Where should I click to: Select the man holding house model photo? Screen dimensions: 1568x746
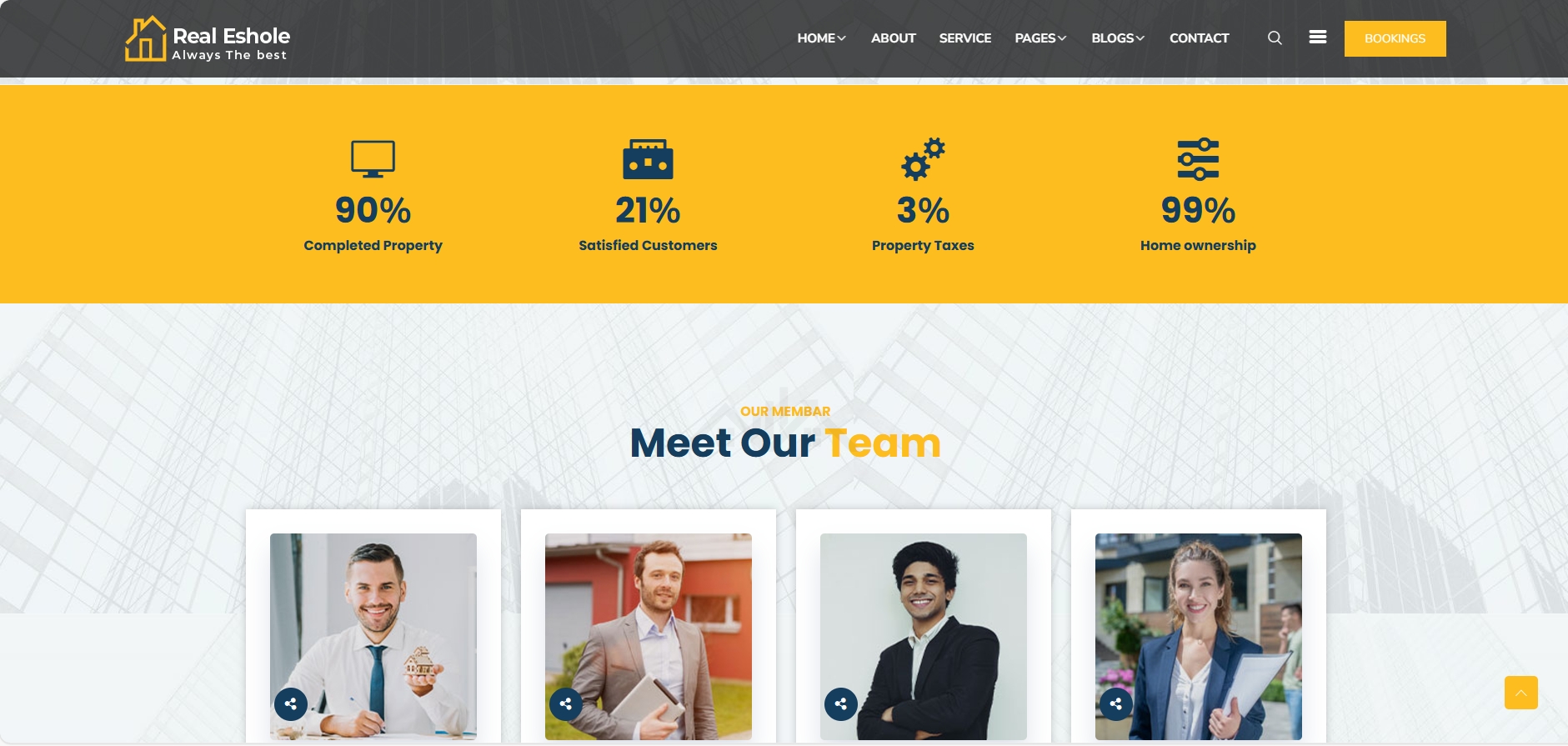click(x=373, y=637)
